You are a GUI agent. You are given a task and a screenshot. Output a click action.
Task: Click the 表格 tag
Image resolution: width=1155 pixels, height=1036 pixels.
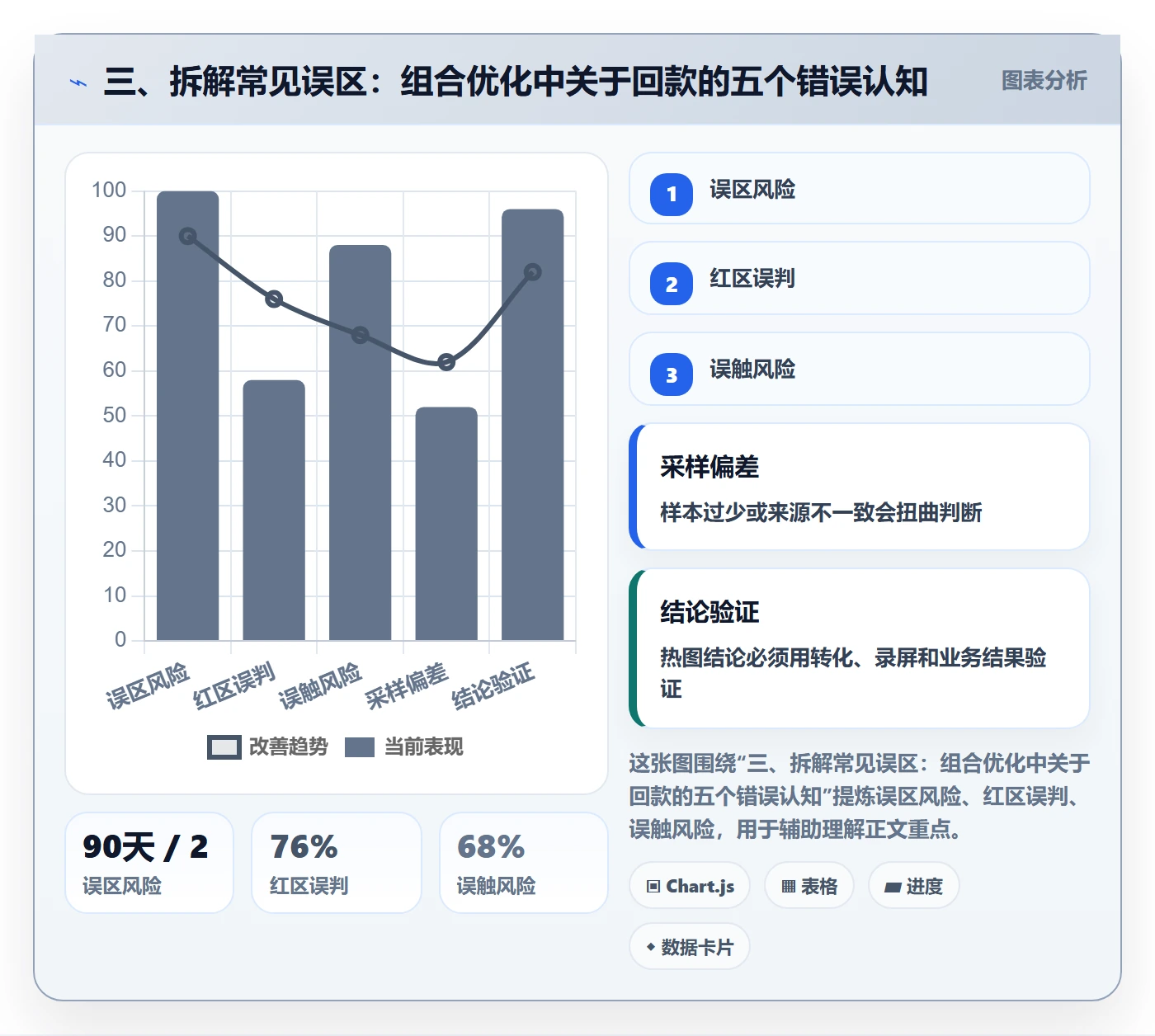tap(809, 886)
